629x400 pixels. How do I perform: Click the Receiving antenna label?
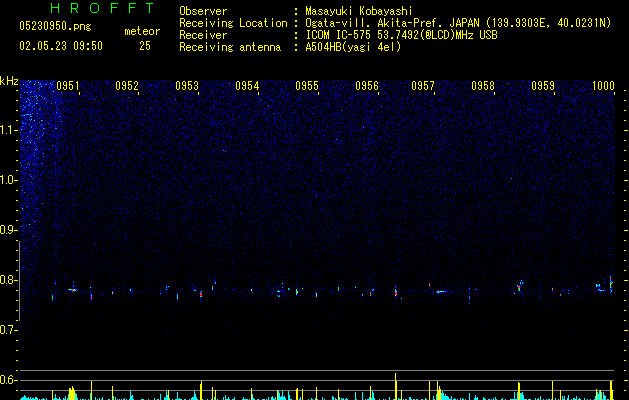click(230, 47)
